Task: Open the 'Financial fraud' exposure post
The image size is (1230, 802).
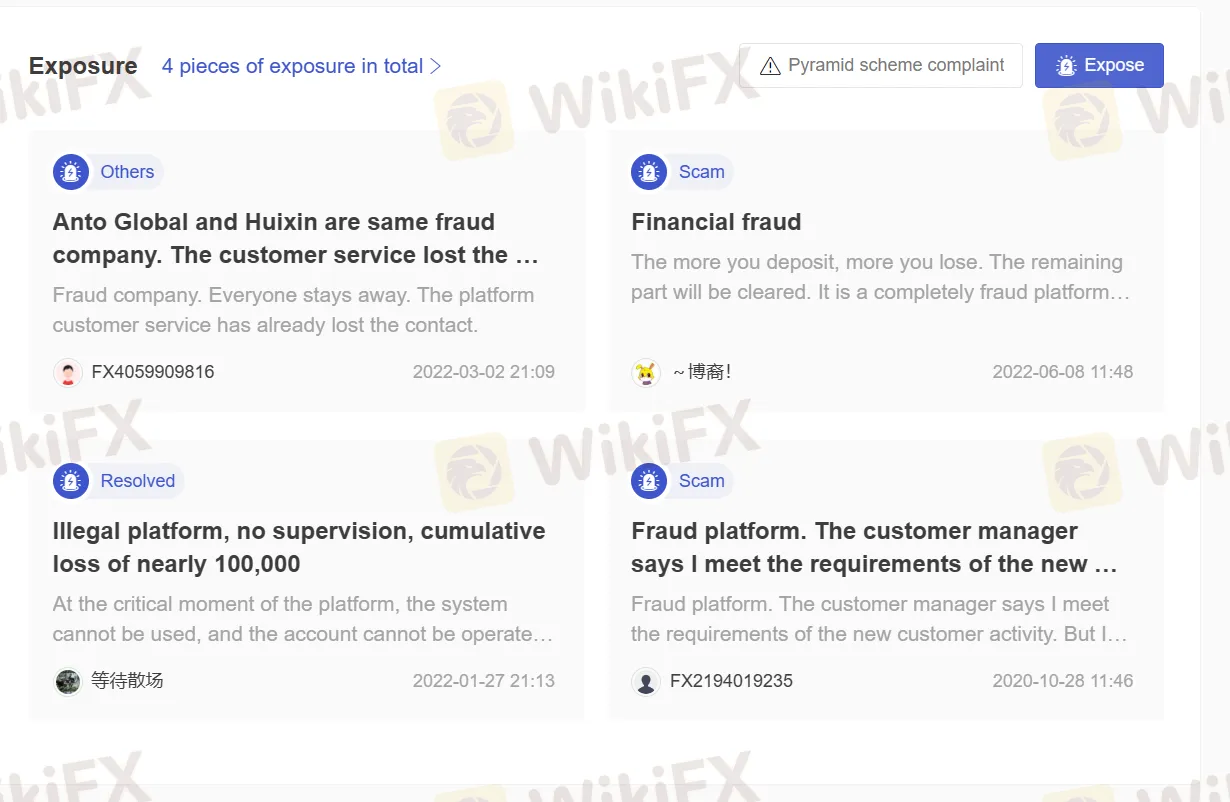Action: tap(716, 221)
